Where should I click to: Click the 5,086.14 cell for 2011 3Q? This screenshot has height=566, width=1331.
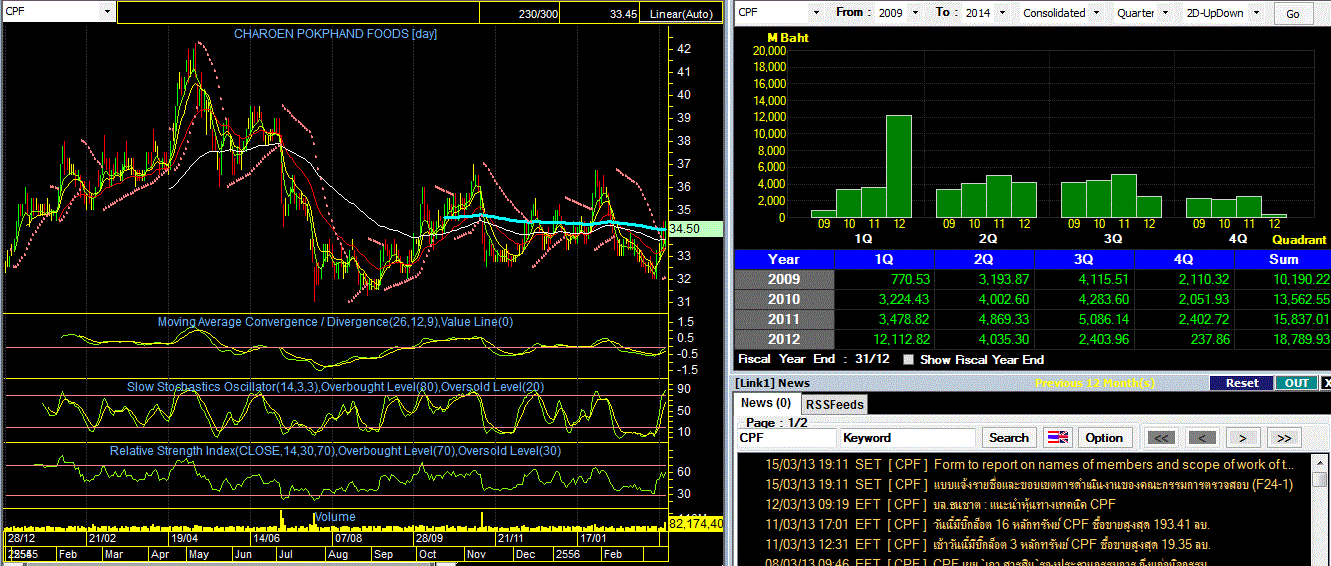(1084, 320)
